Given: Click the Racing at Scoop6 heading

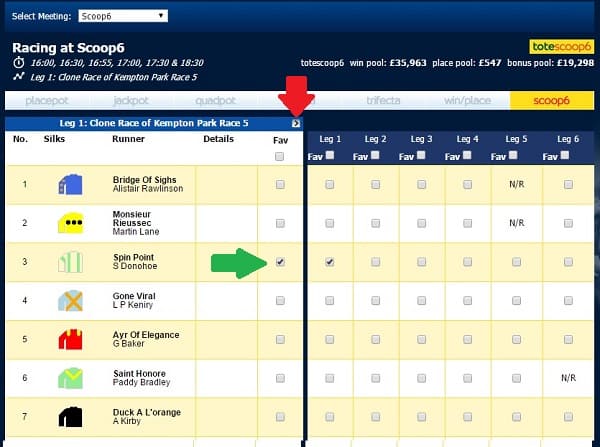Looking at the screenshot, I should coord(68,48).
